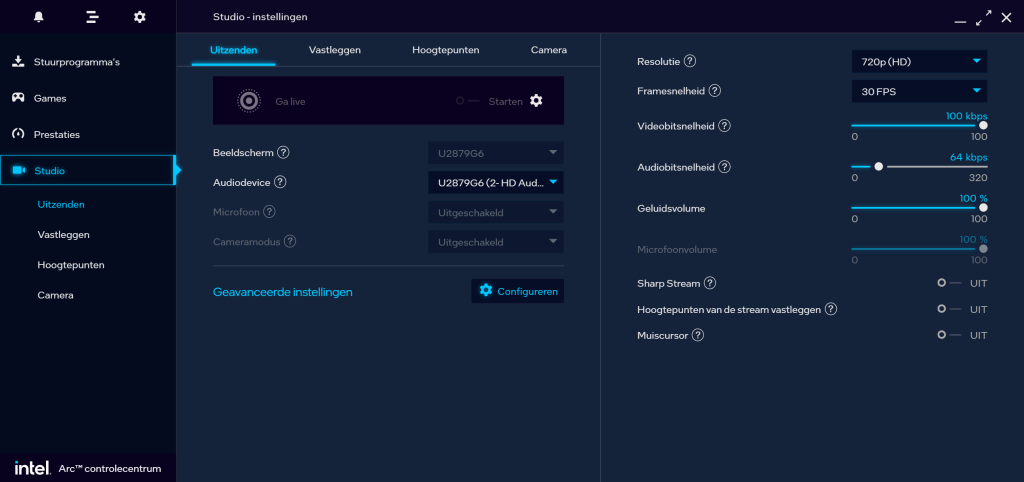Open the Cameramodus Uitgeschakeld dropdown

click(x=496, y=242)
